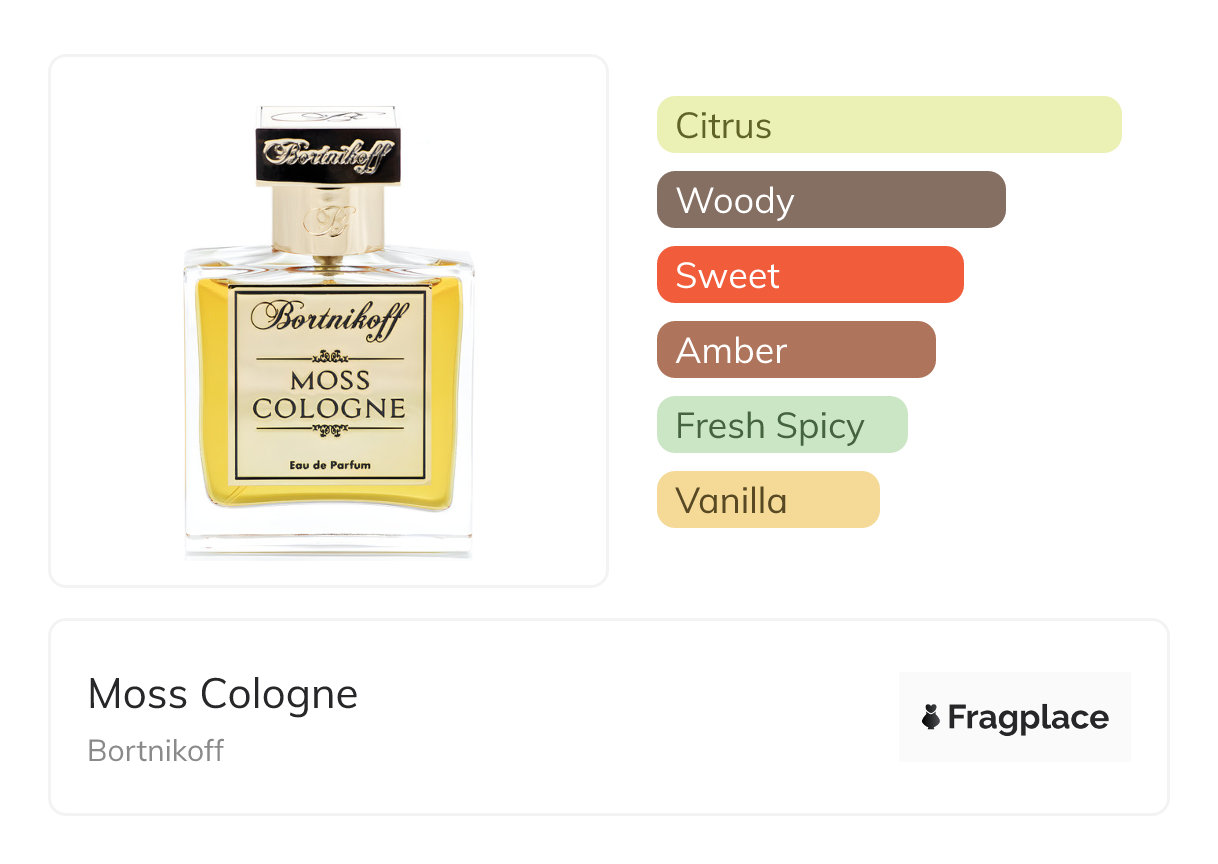Click the ornament above MOSS COLOGNE label text
The image size is (1218, 864).
pyautogui.click(x=329, y=356)
